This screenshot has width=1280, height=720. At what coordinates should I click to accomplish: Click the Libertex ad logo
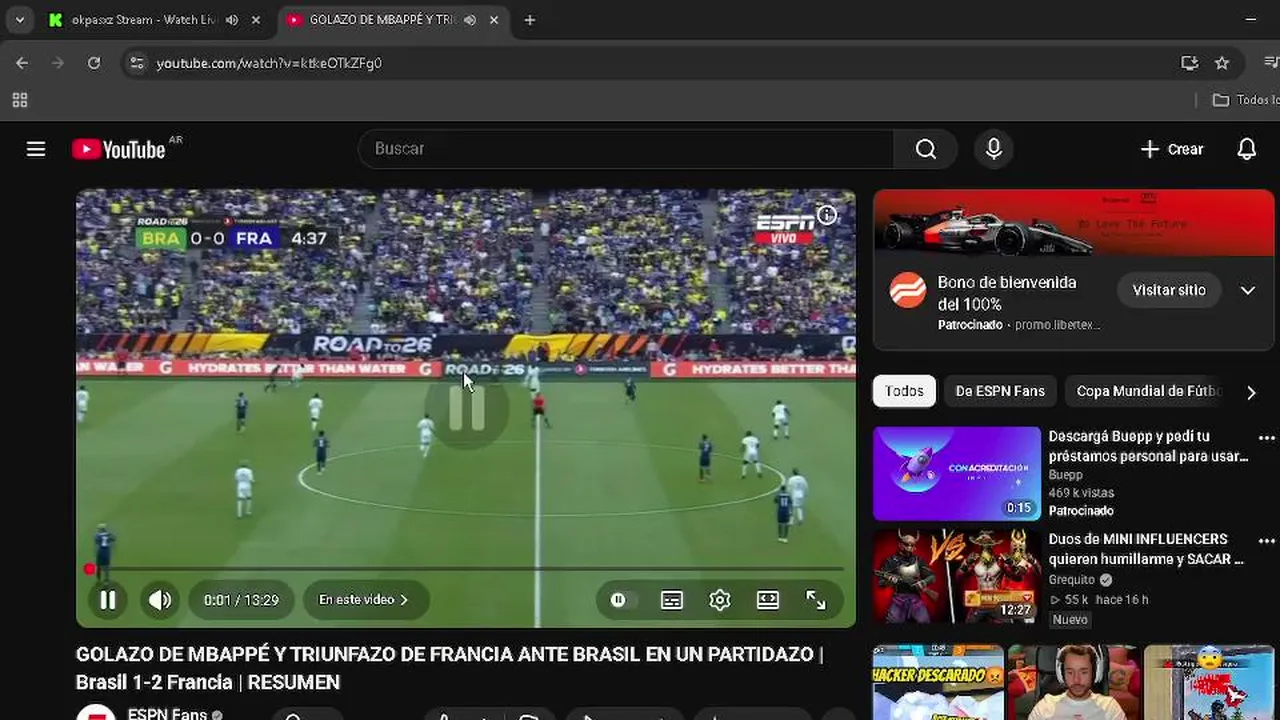pyautogui.click(x=908, y=290)
